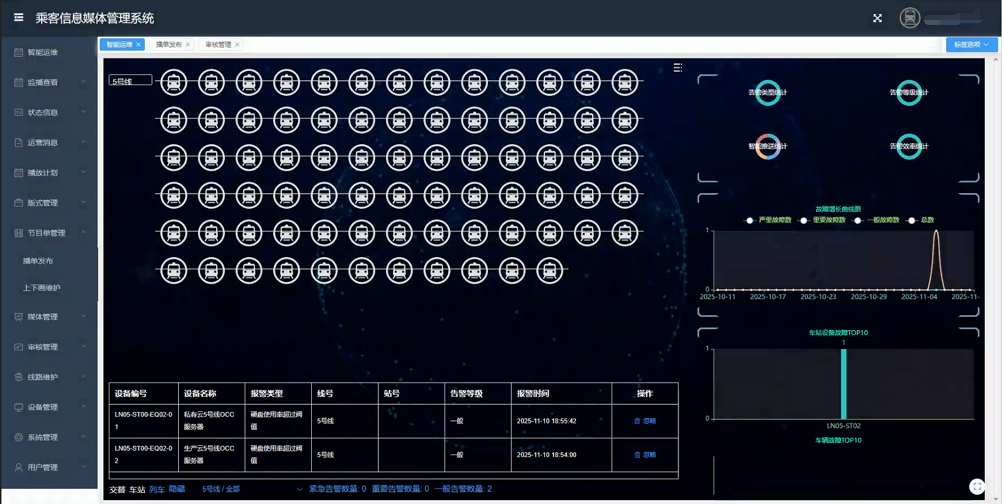Toggle 一般故障数 legend series in chart

pos(878,220)
